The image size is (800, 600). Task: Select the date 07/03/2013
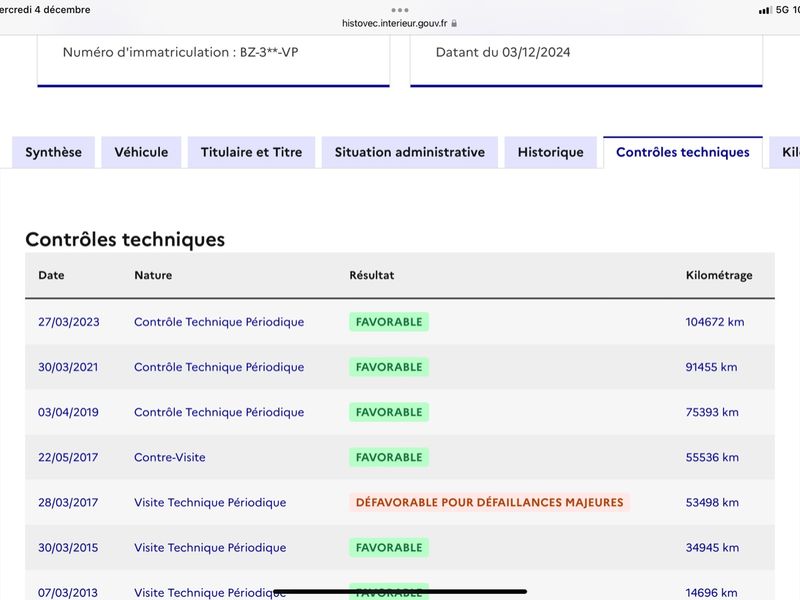[68, 593]
